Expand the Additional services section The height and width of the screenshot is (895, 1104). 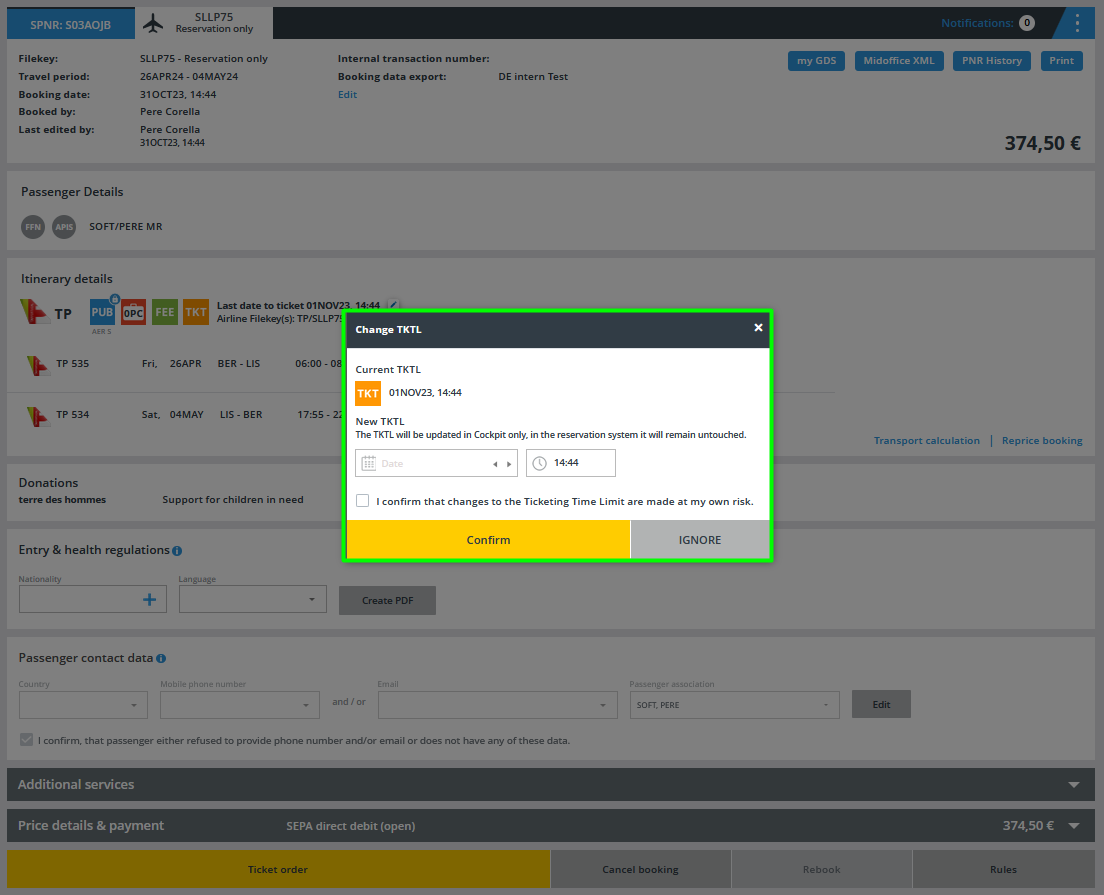click(1074, 785)
